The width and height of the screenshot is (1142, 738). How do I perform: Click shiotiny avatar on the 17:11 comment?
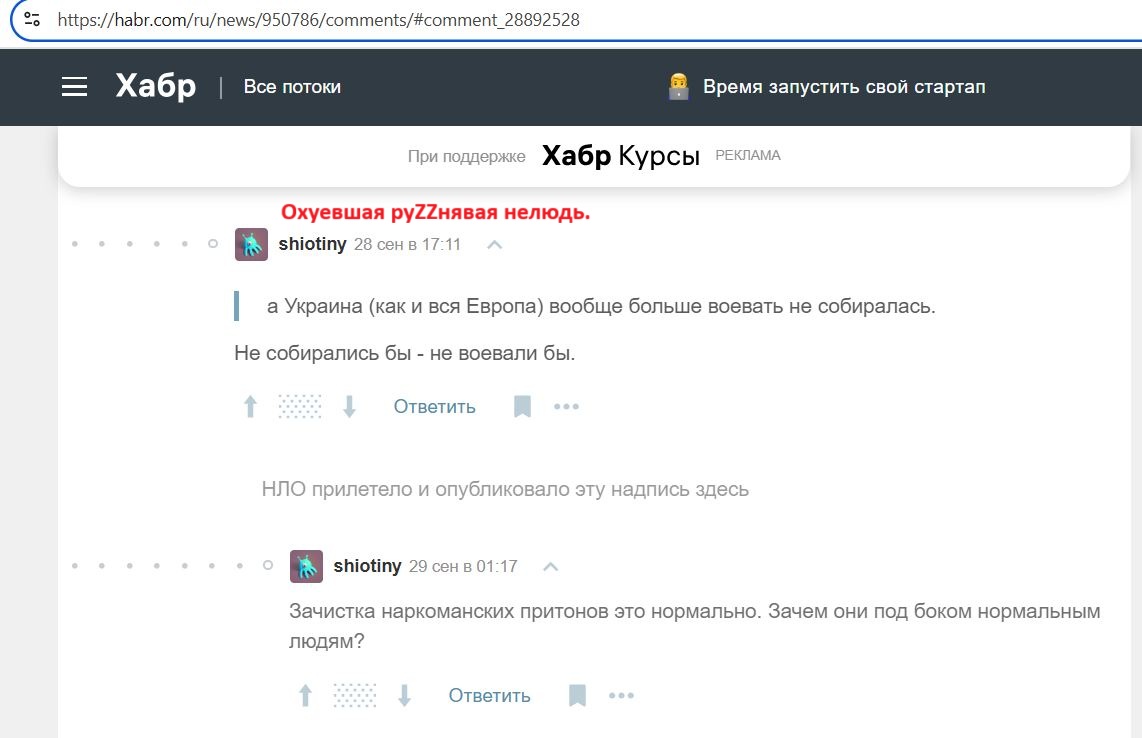(251, 244)
